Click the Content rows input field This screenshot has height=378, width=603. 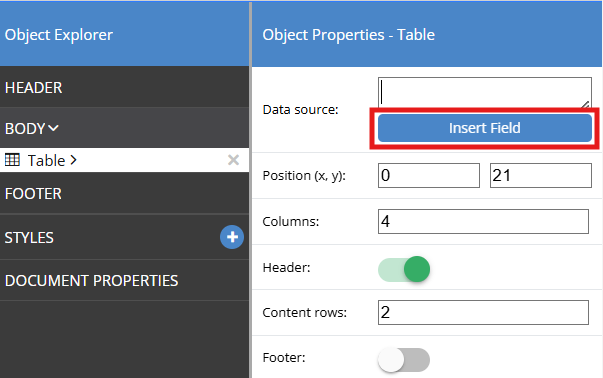point(483,312)
